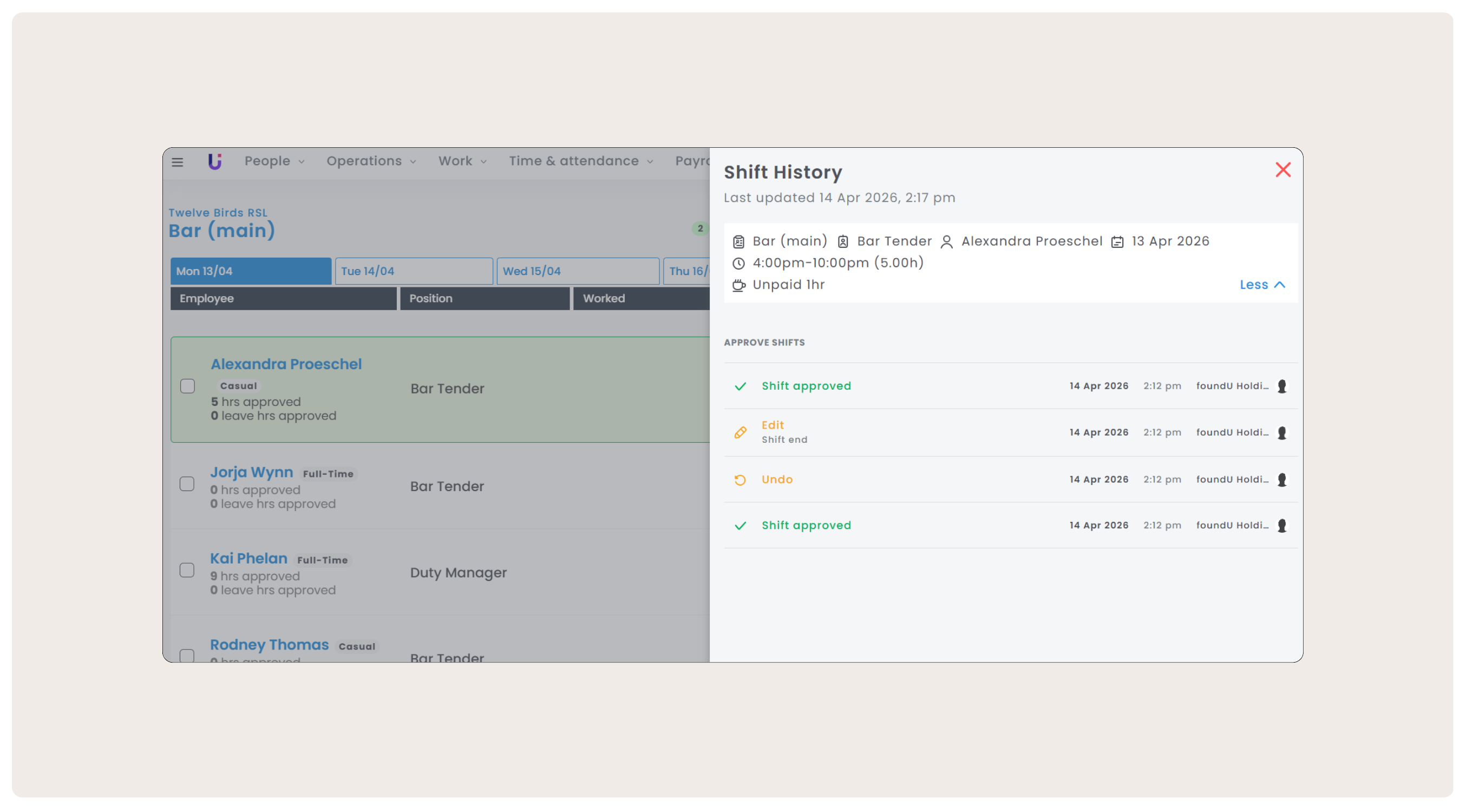Click the foundU logo icon
The height and width of the screenshot is (812, 1466).
(214, 162)
